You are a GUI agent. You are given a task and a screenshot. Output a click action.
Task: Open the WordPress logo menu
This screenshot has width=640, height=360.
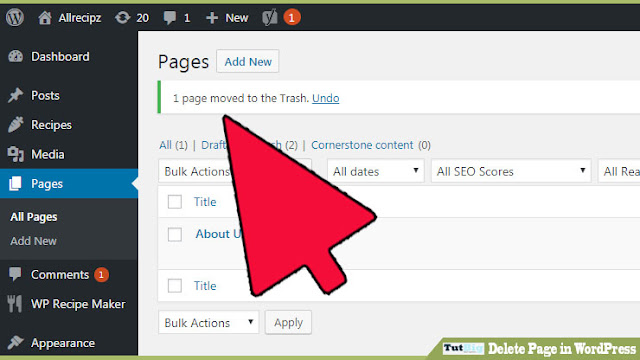15,18
